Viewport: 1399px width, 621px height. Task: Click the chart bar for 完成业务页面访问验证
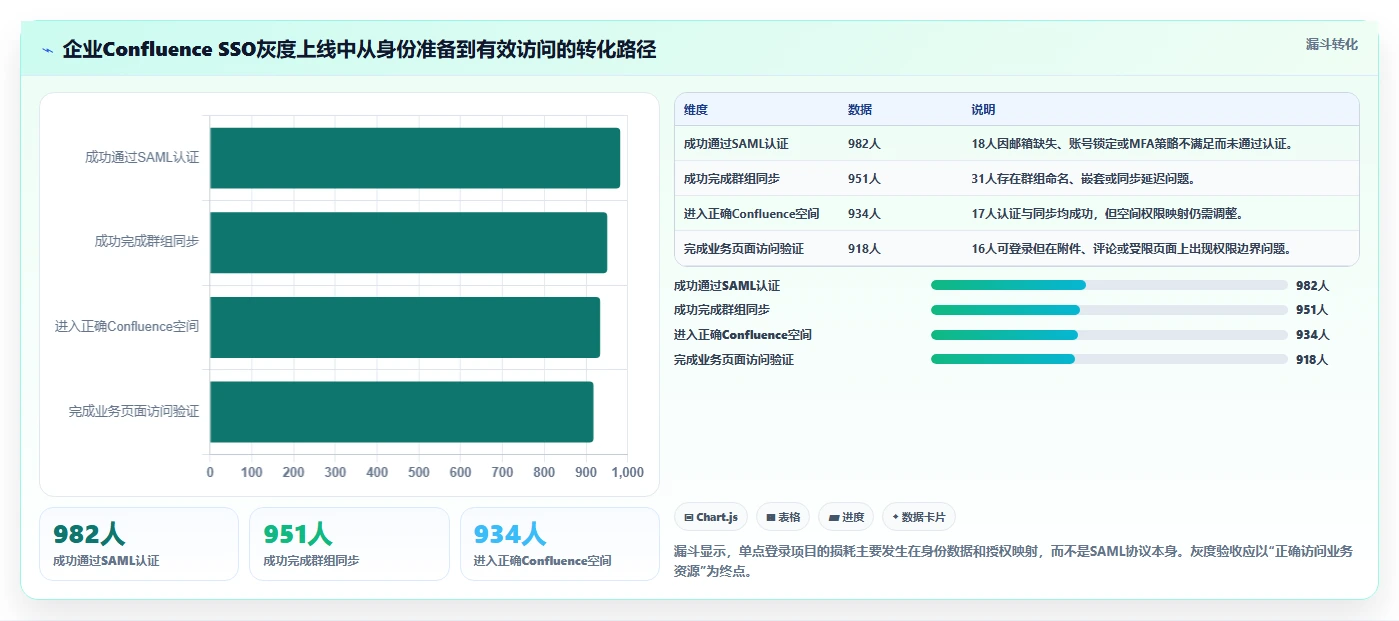[401, 411]
